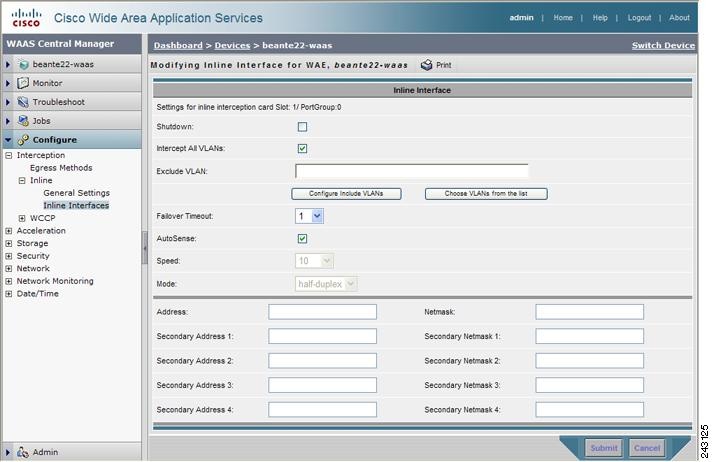The height and width of the screenshot is (462, 712).
Task: Open Egress Methods in tree
Action: click(x=61, y=168)
